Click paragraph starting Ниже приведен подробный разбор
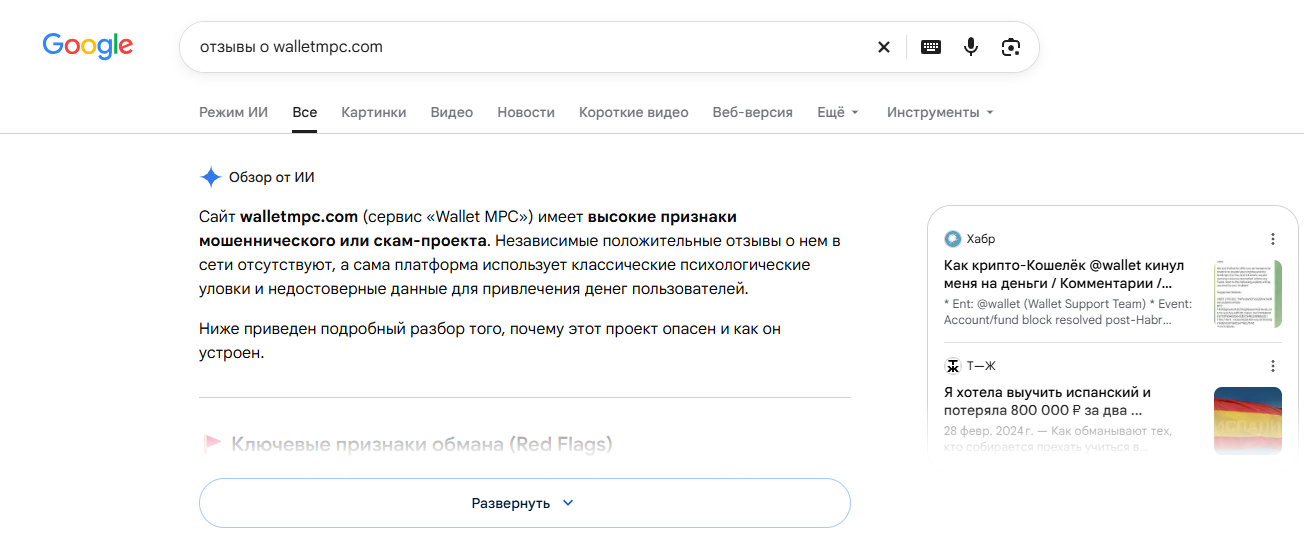The width and height of the screenshot is (1304, 545). [x=490, y=340]
